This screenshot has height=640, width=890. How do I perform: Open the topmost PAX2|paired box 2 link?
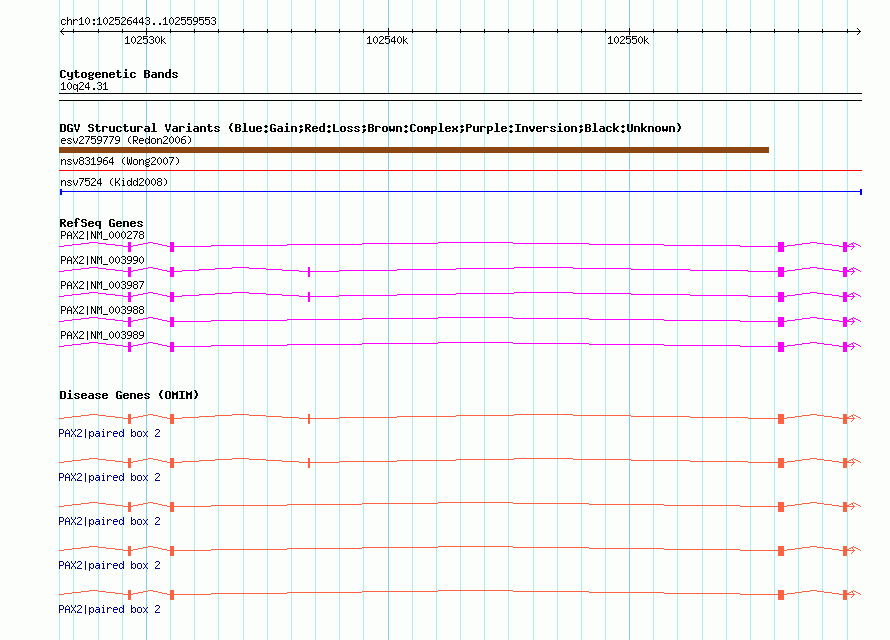tap(110, 433)
